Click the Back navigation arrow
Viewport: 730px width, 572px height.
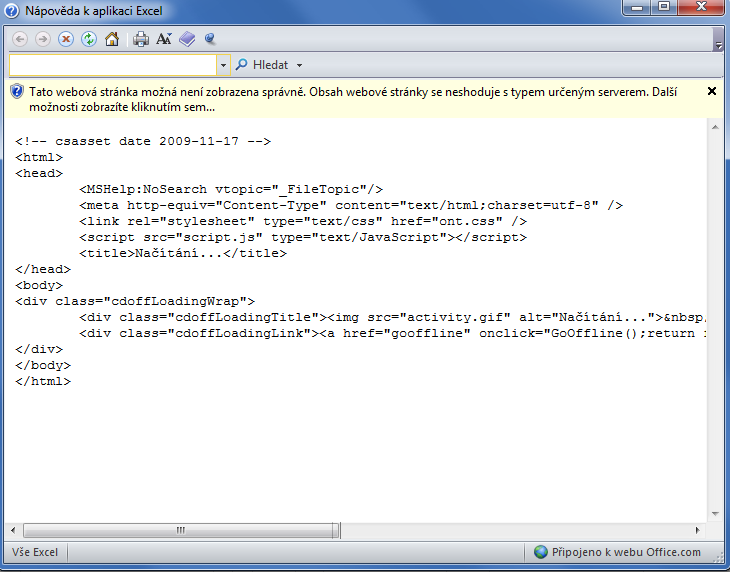click(x=20, y=39)
